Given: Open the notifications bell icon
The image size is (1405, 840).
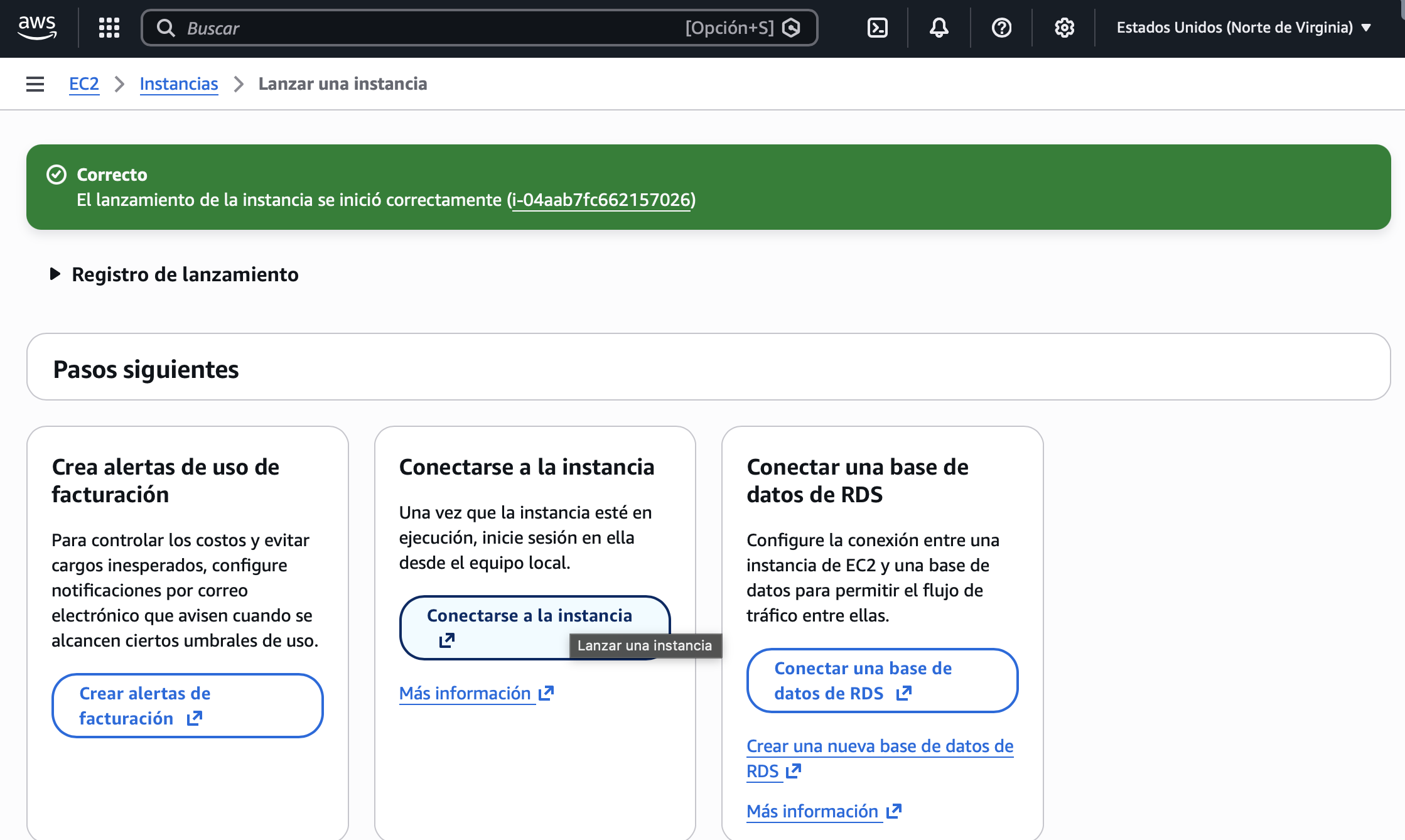Looking at the screenshot, I should point(939,28).
